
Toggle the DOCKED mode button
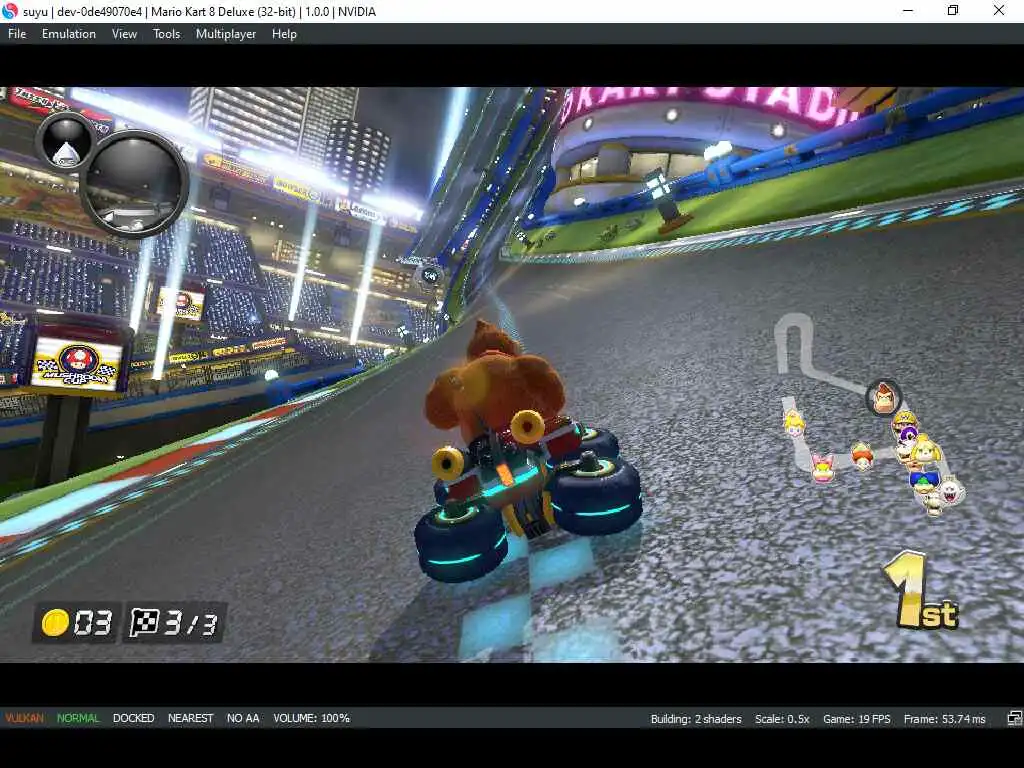tap(133, 718)
